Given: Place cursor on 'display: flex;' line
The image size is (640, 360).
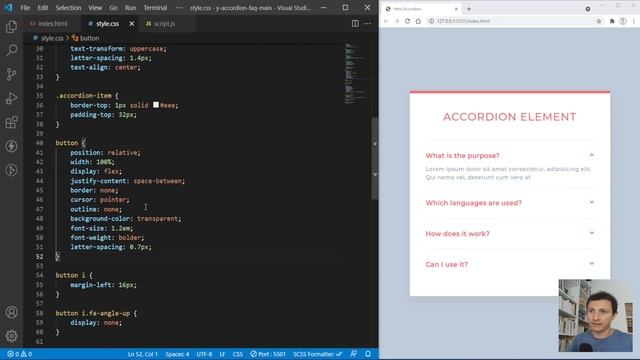Looking at the screenshot, I should 96,171.
